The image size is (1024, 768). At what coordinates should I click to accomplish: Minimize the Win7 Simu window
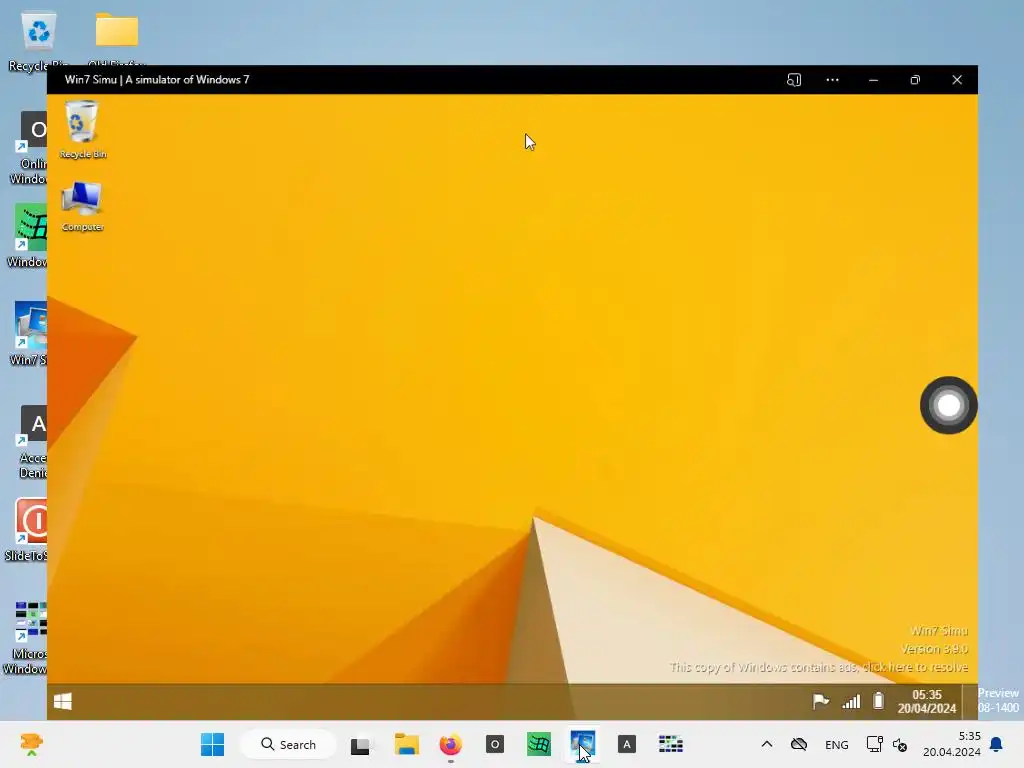coord(873,80)
